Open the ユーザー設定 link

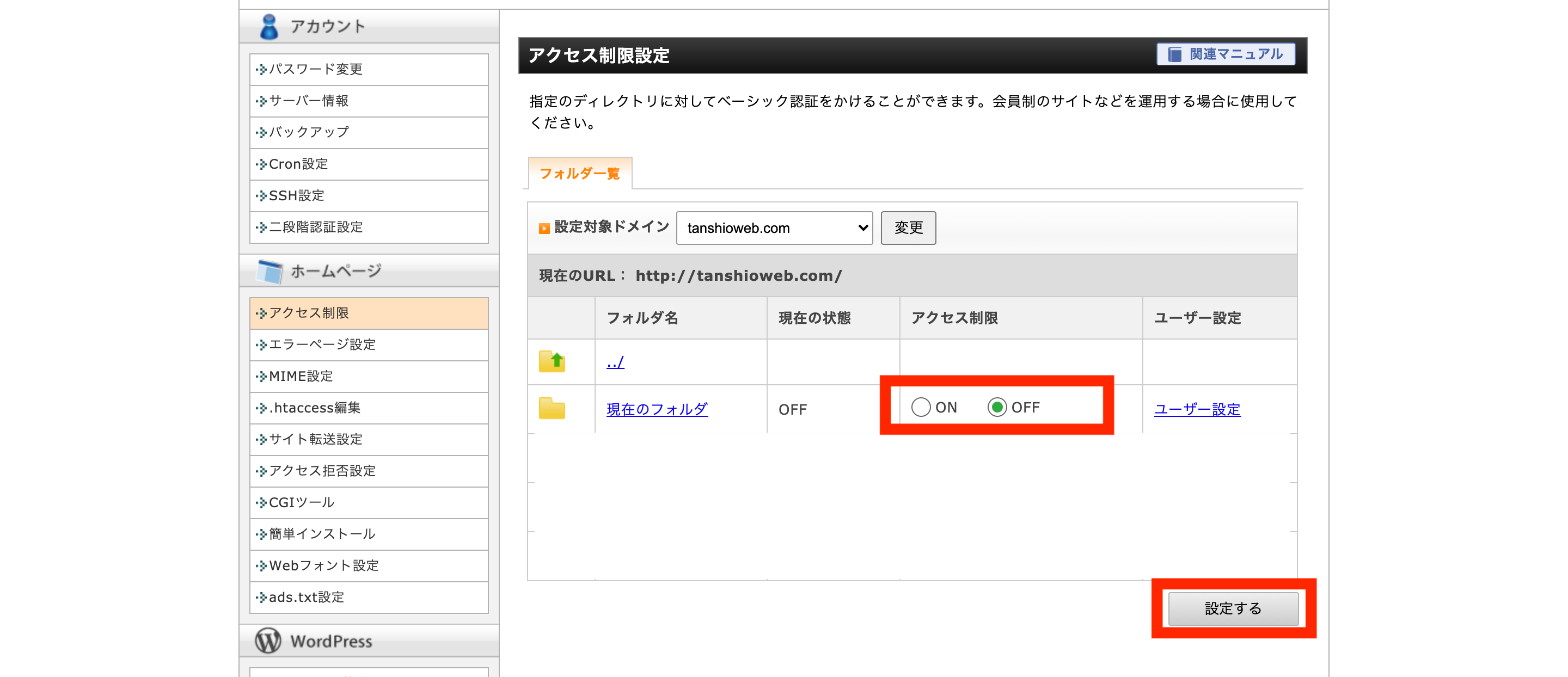point(1197,409)
